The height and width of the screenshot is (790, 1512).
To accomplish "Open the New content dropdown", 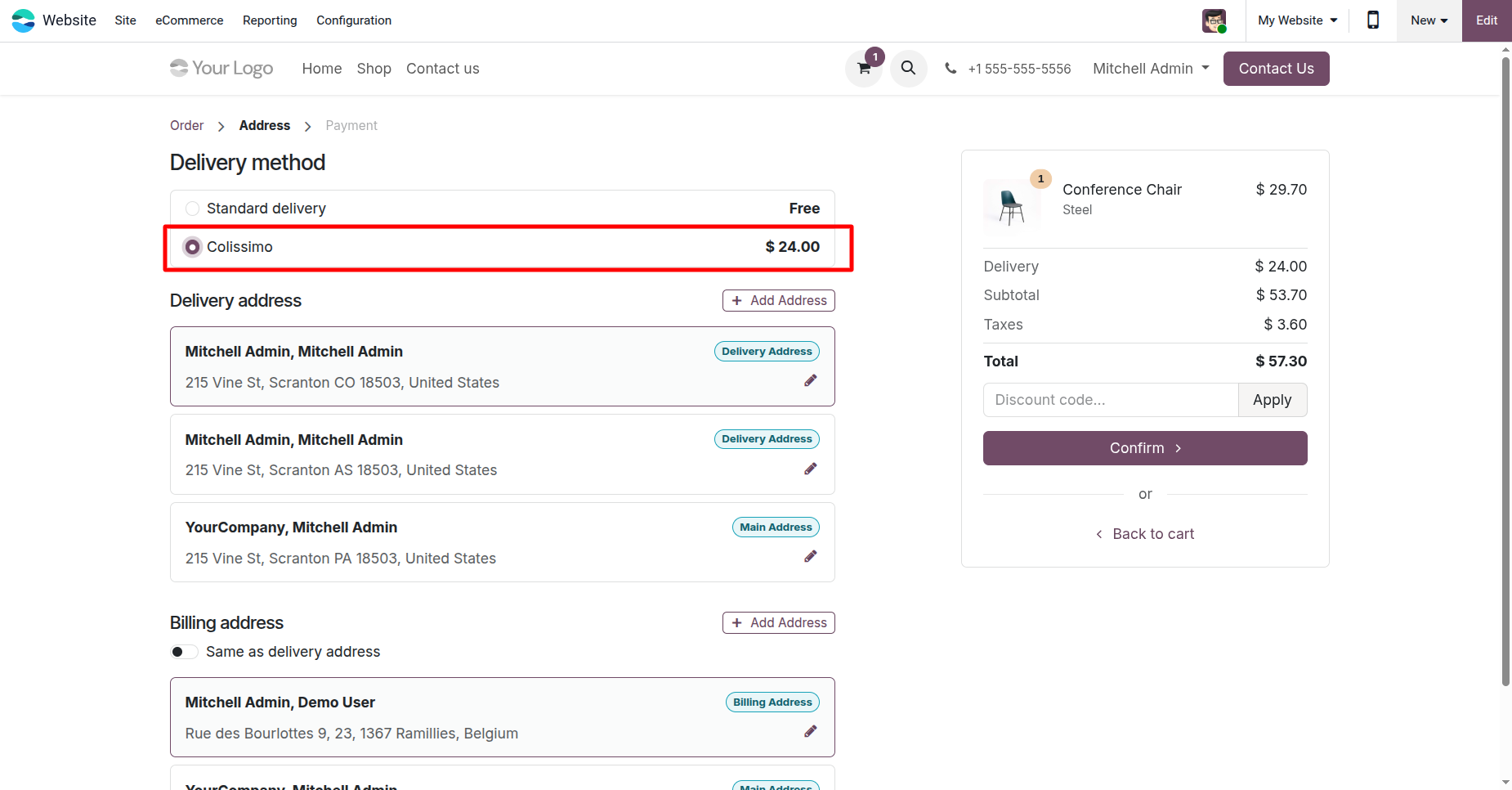I will pyautogui.click(x=1429, y=20).
